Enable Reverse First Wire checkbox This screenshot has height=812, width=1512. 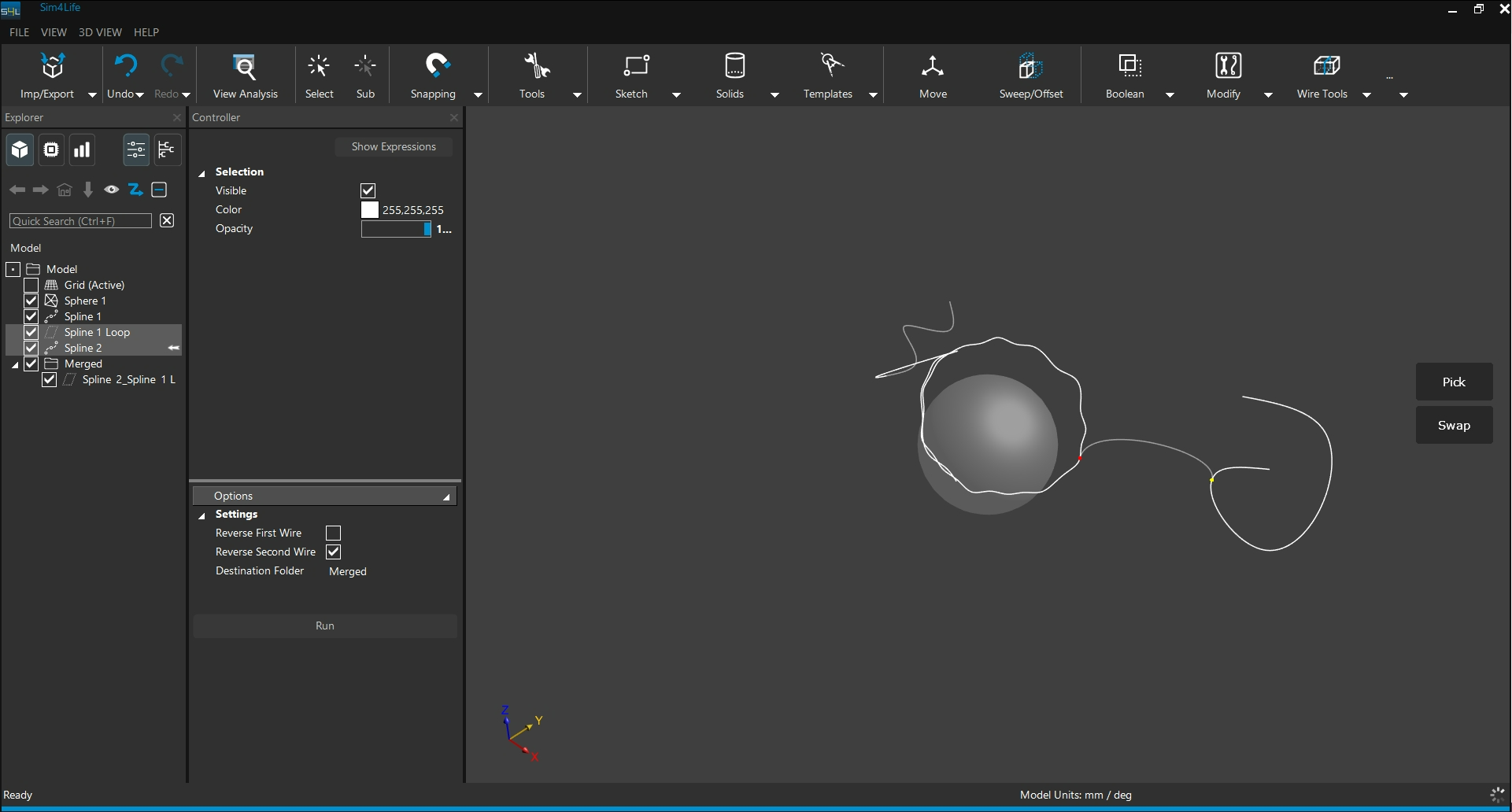point(333,533)
